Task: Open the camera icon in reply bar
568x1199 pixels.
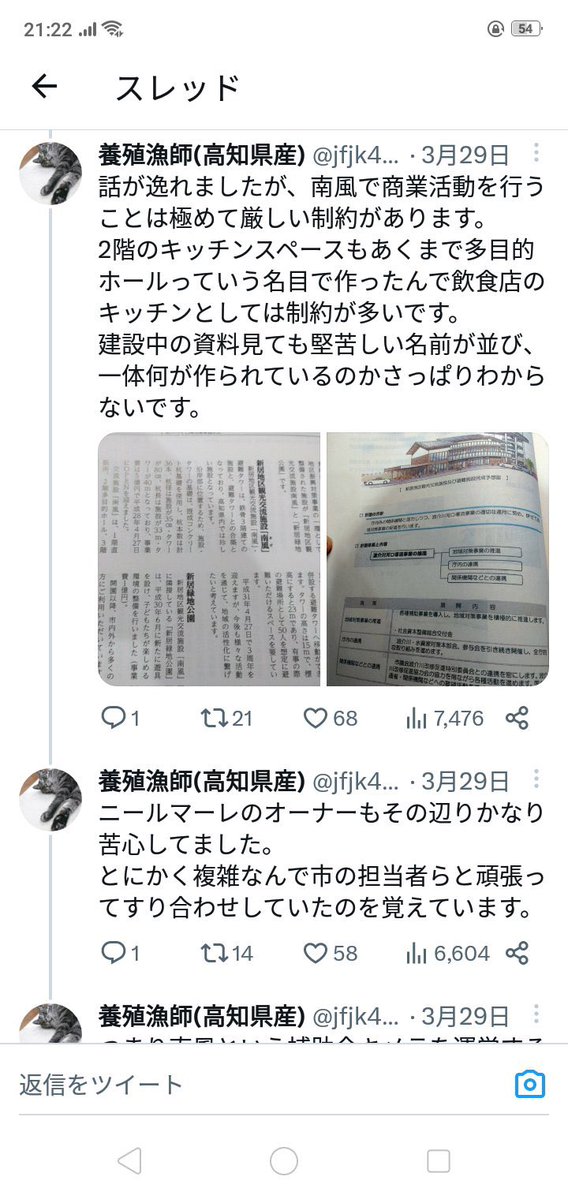Action: click(529, 1084)
